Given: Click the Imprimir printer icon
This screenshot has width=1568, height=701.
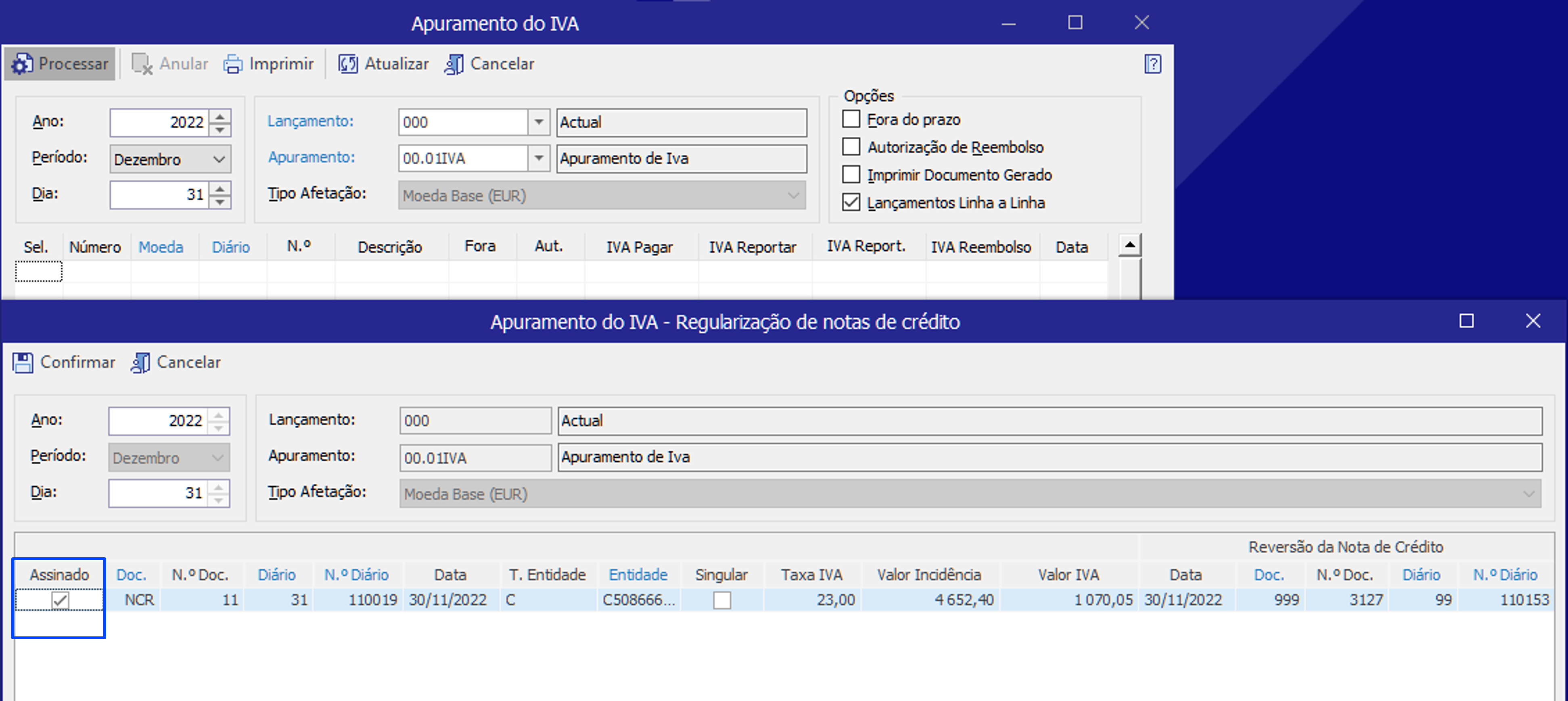Looking at the screenshot, I should click(232, 64).
